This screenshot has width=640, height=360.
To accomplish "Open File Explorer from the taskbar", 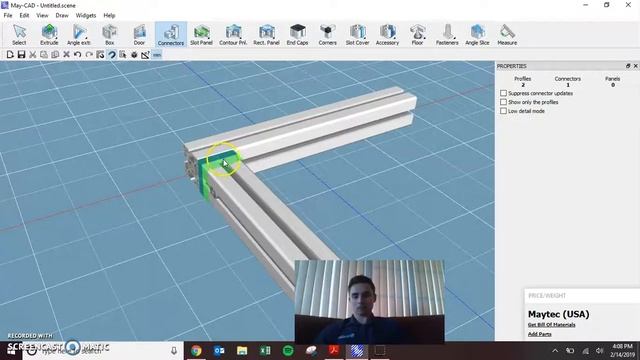I will tap(242, 351).
